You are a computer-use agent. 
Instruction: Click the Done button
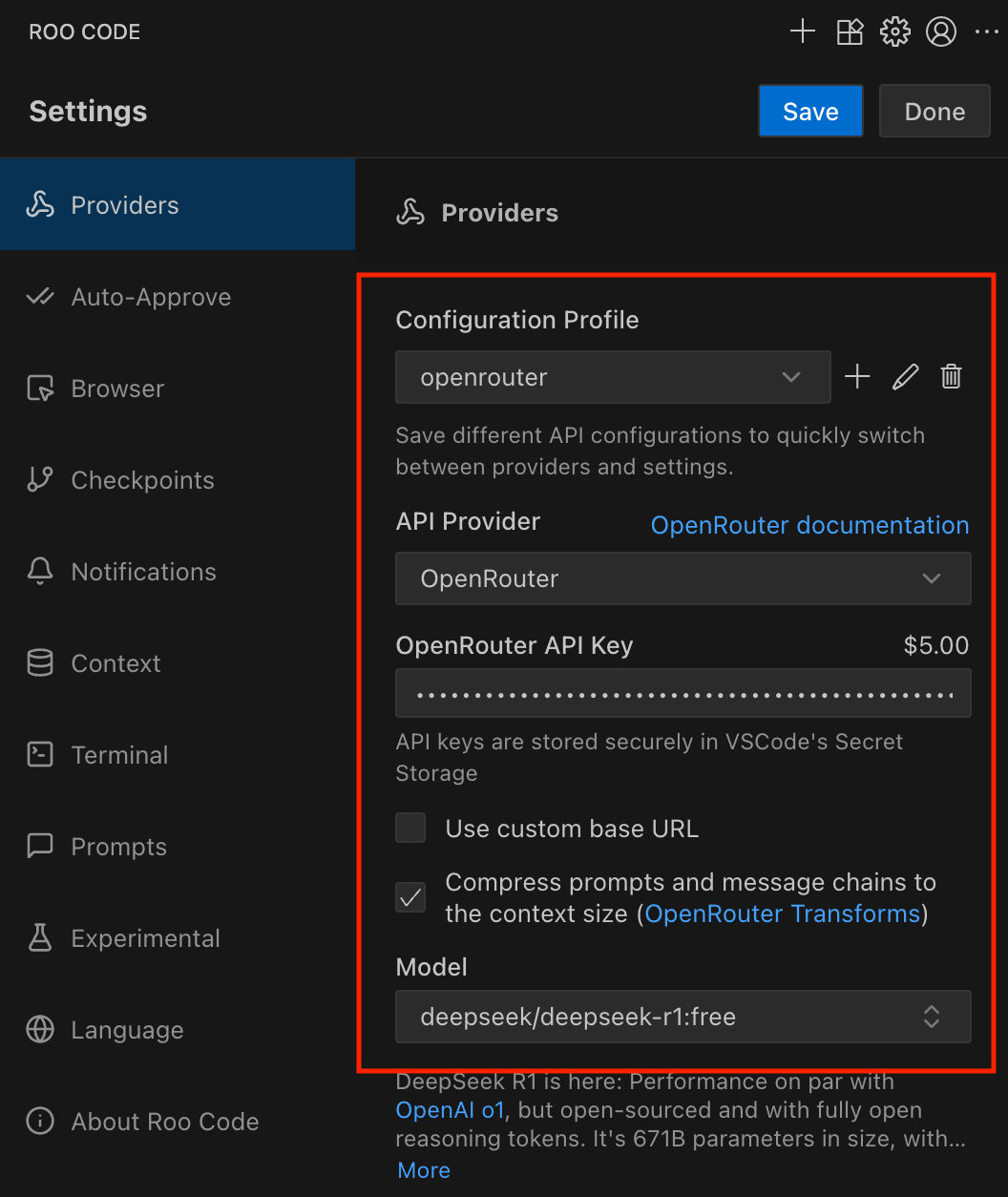pos(934,111)
